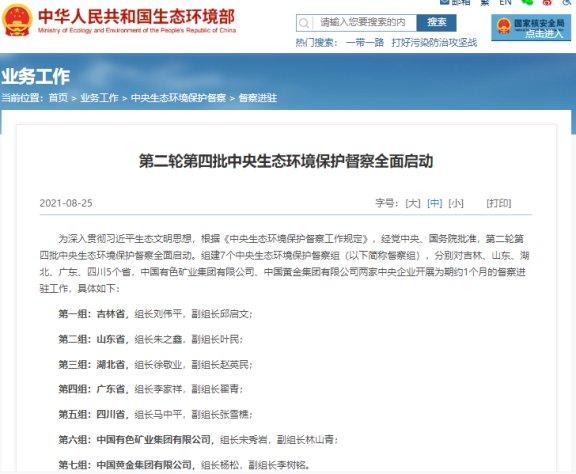This screenshot has height=474, width=576.
Task: Open 督察进驻 in the breadcrumb
Action: (x=258, y=98)
